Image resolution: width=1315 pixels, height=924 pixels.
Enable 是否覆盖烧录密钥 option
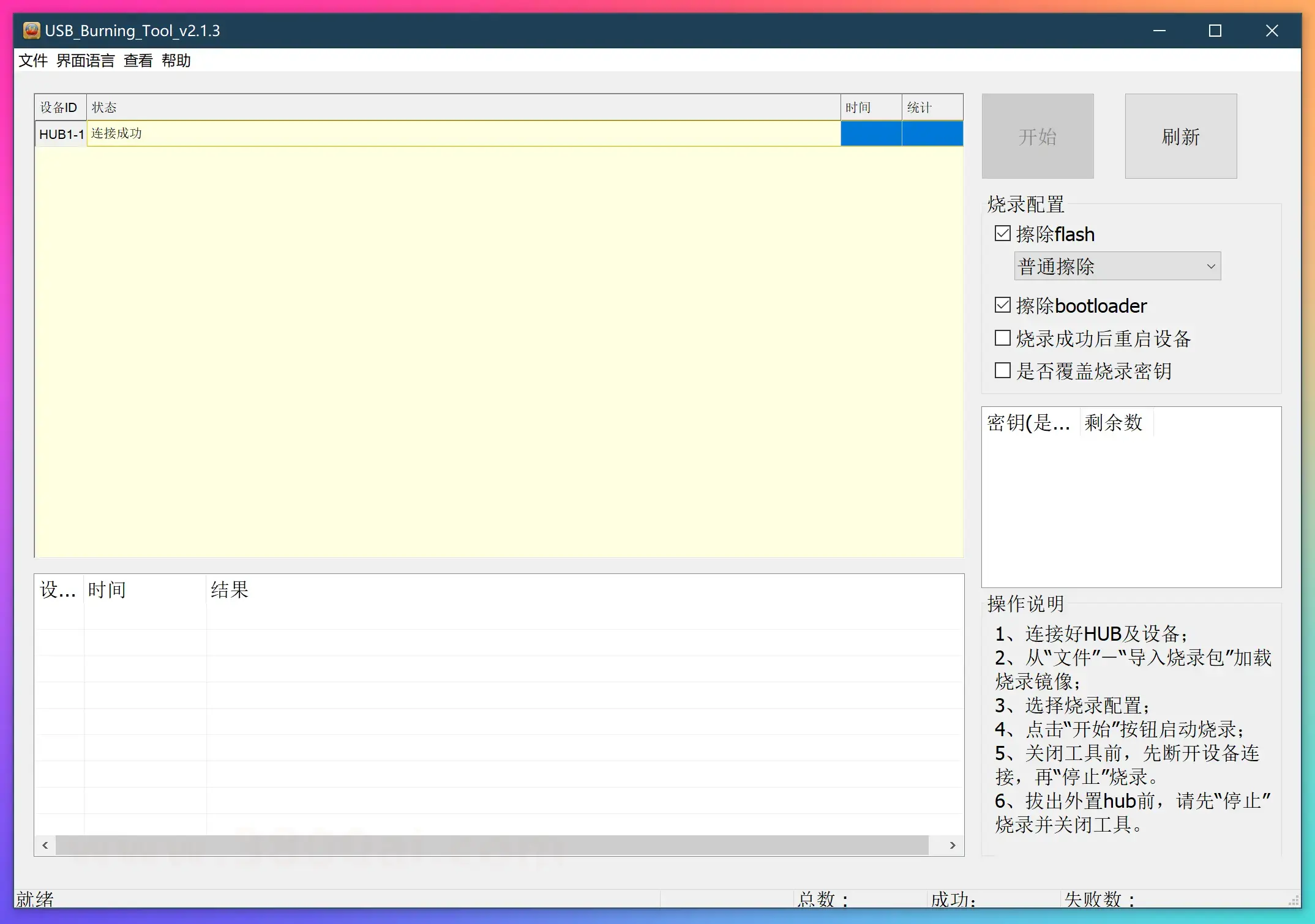(1002, 370)
